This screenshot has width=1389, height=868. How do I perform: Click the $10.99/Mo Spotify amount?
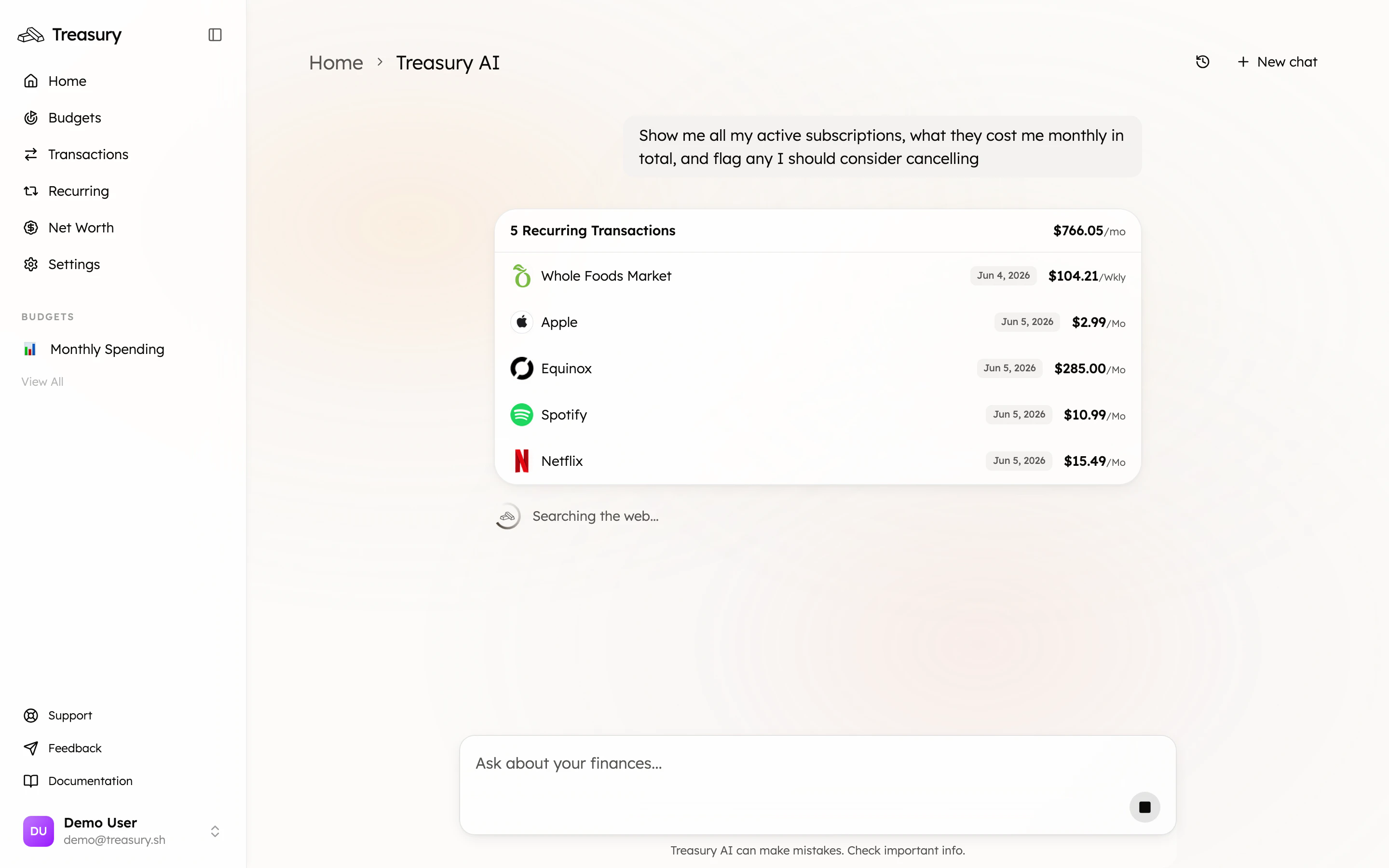1094,415
